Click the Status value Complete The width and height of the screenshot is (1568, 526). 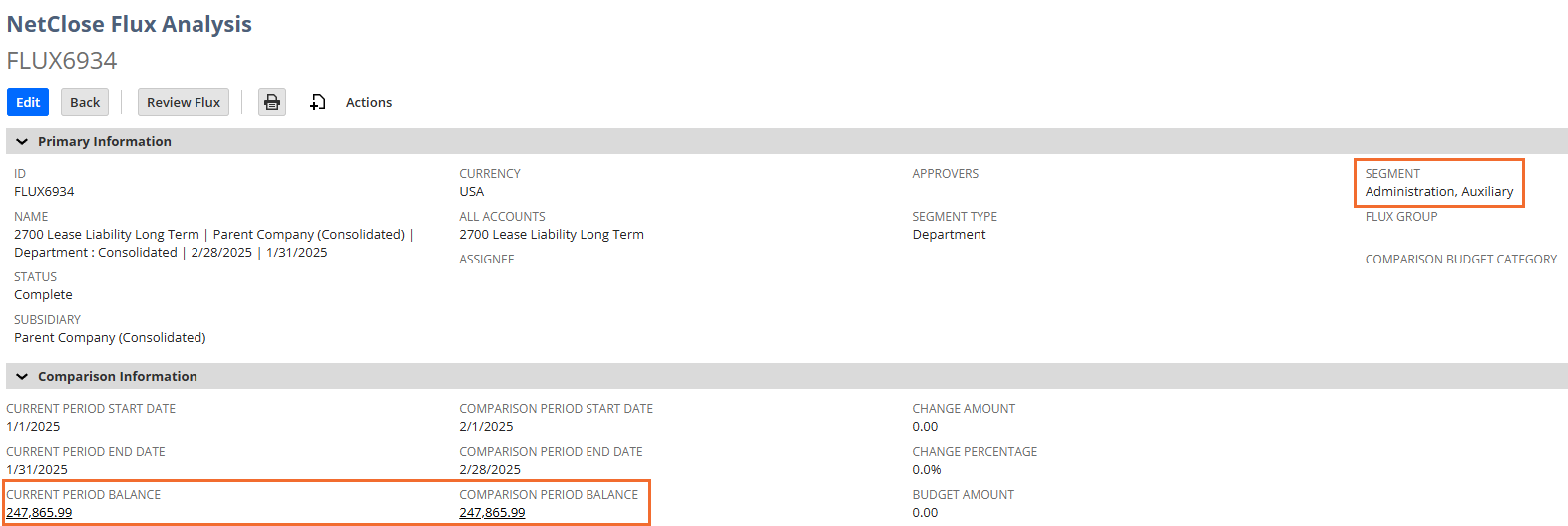pos(43,295)
